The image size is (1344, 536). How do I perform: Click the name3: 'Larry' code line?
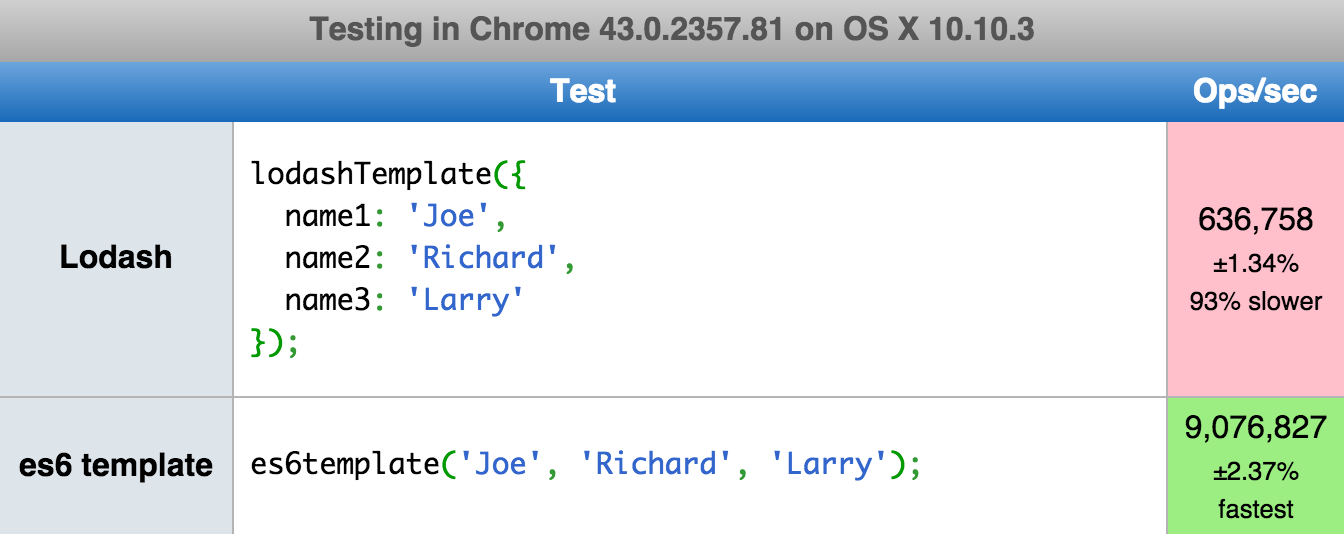coord(404,300)
